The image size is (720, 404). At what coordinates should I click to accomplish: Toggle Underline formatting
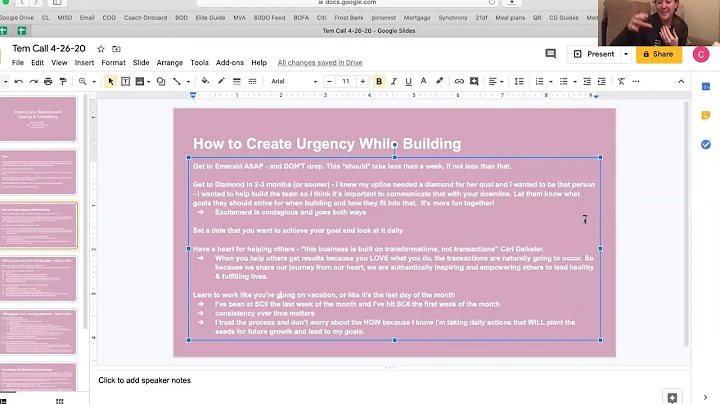click(x=408, y=81)
